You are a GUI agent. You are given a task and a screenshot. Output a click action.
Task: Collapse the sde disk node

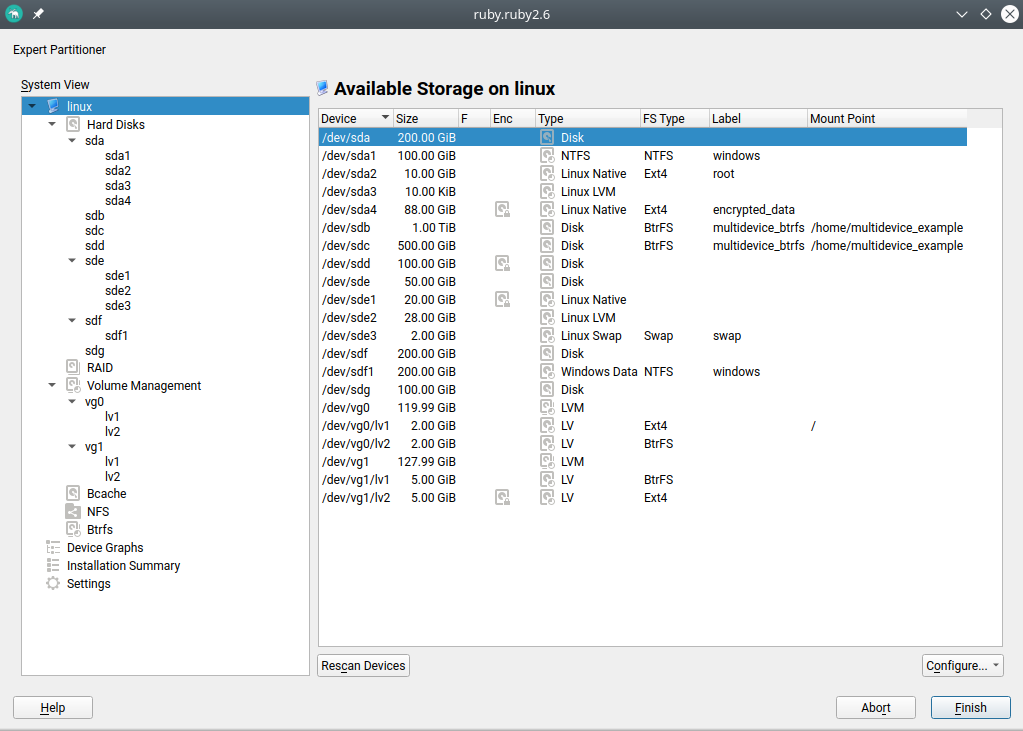pyautogui.click(x=72, y=260)
